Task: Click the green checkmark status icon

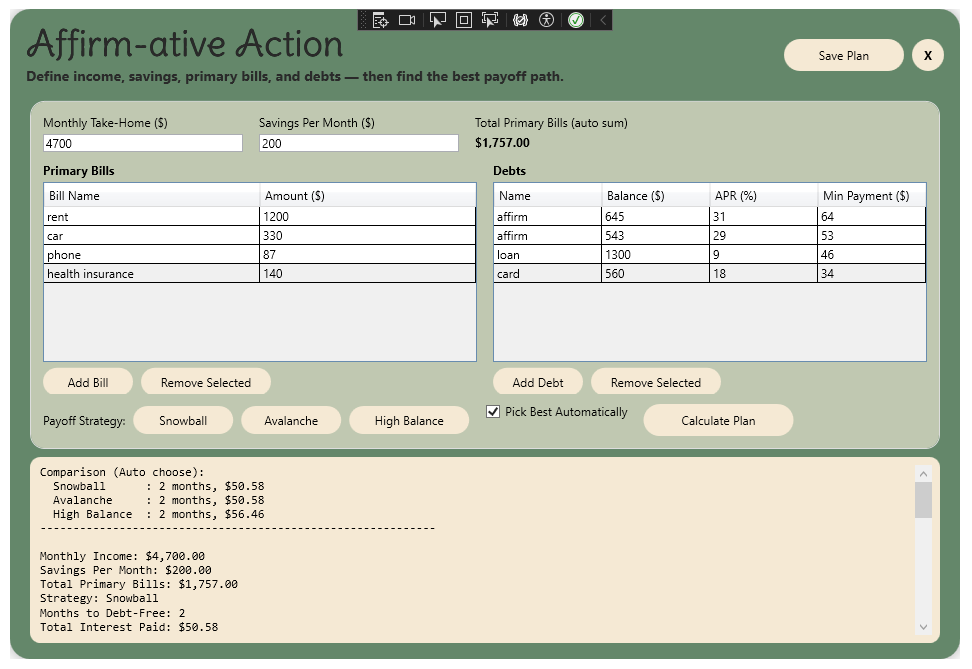Action: tap(576, 20)
